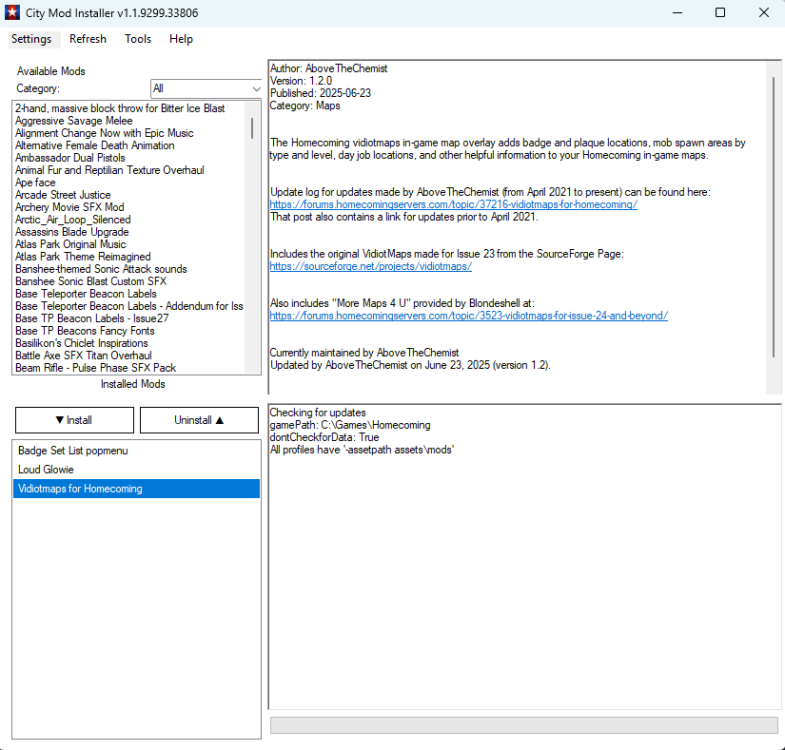The image size is (785, 750).
Task: Select Ambassador Dual Pistols mod
Action: pos(70,158)
